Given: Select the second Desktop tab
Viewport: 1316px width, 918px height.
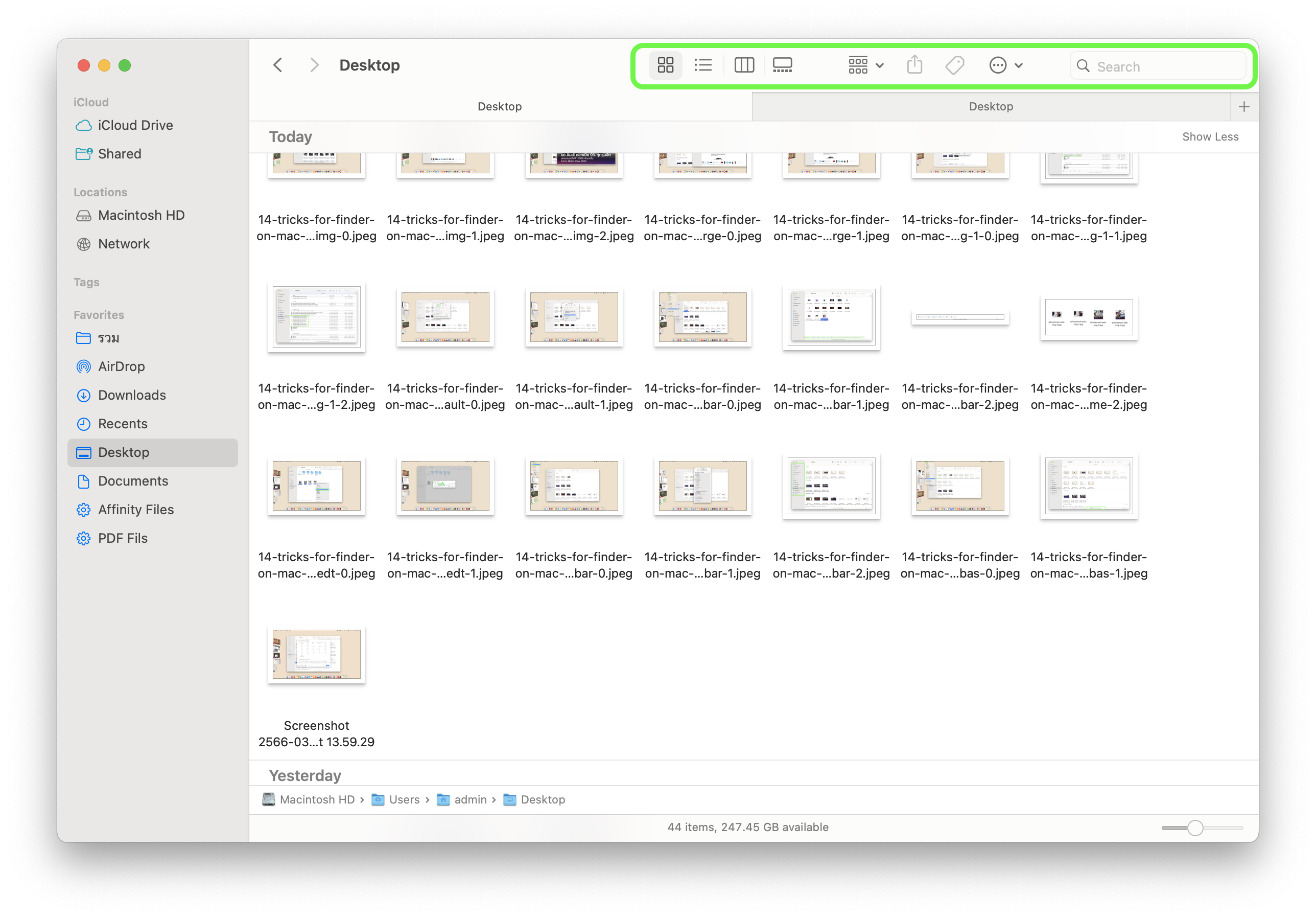Looking at the screenshot, I should point(991,107).
